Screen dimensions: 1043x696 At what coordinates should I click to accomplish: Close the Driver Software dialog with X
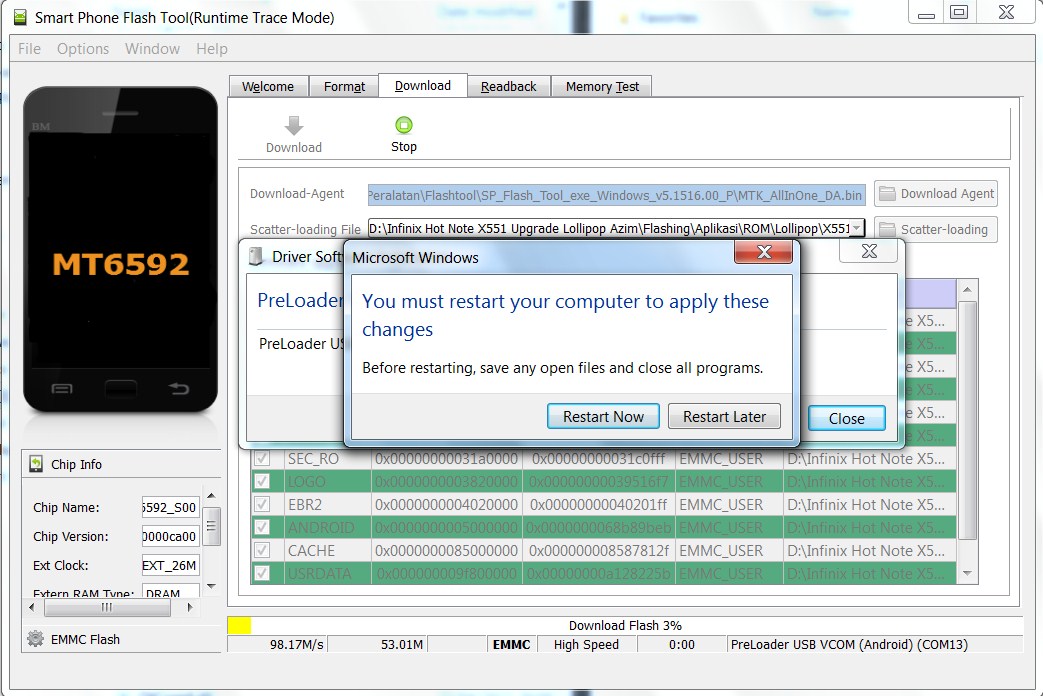(x=869, y=252)
